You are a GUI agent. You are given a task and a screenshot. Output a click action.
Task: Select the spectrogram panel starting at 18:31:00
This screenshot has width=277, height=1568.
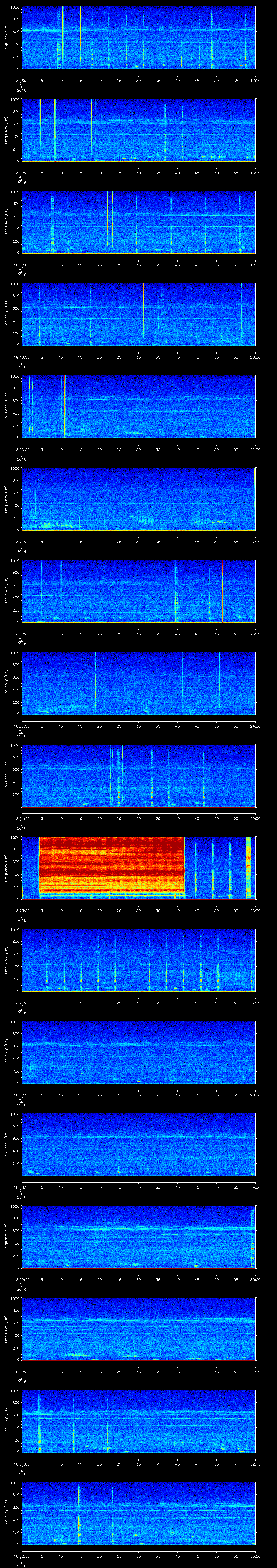138,1421
